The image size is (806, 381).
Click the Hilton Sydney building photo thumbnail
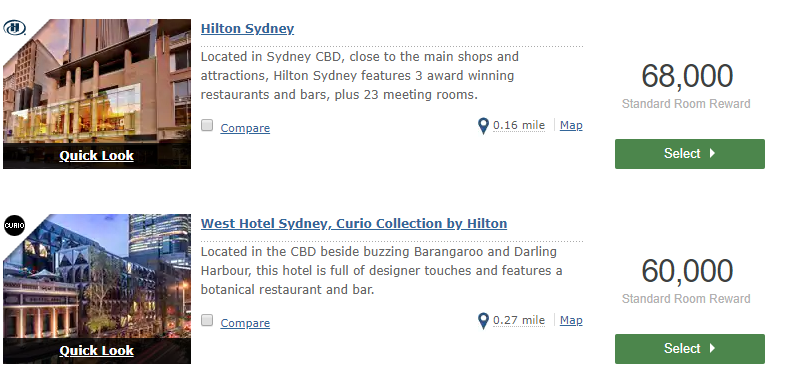[97, 82]
